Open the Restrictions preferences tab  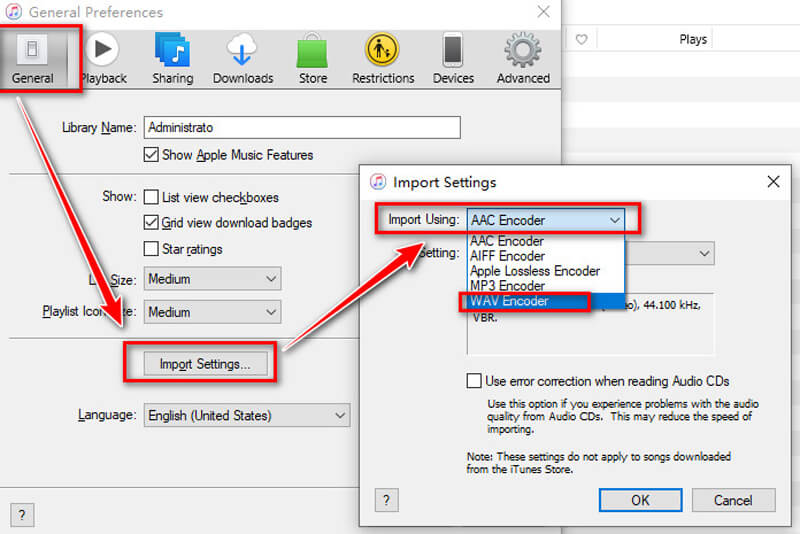(x=383, y=60)
